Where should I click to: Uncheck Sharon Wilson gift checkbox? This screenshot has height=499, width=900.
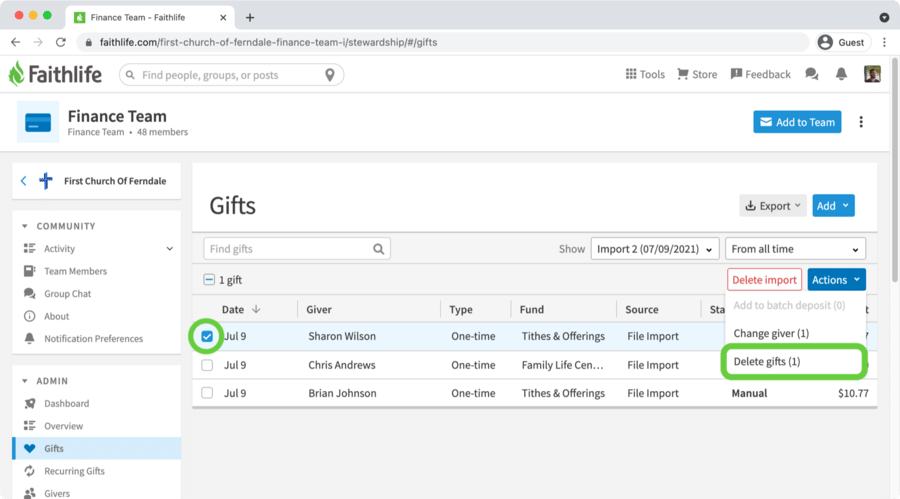pos(207,336)
